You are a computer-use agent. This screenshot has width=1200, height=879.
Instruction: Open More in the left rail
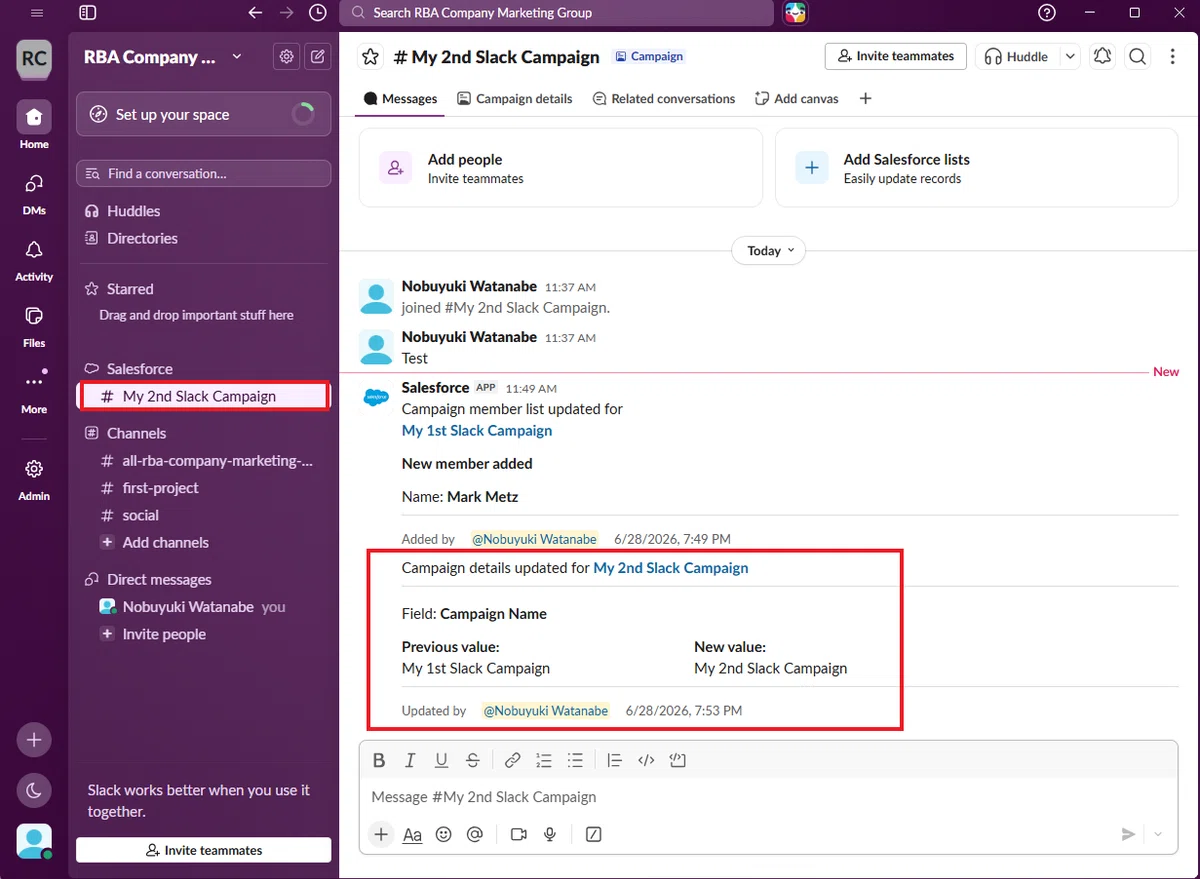point(34,391)
